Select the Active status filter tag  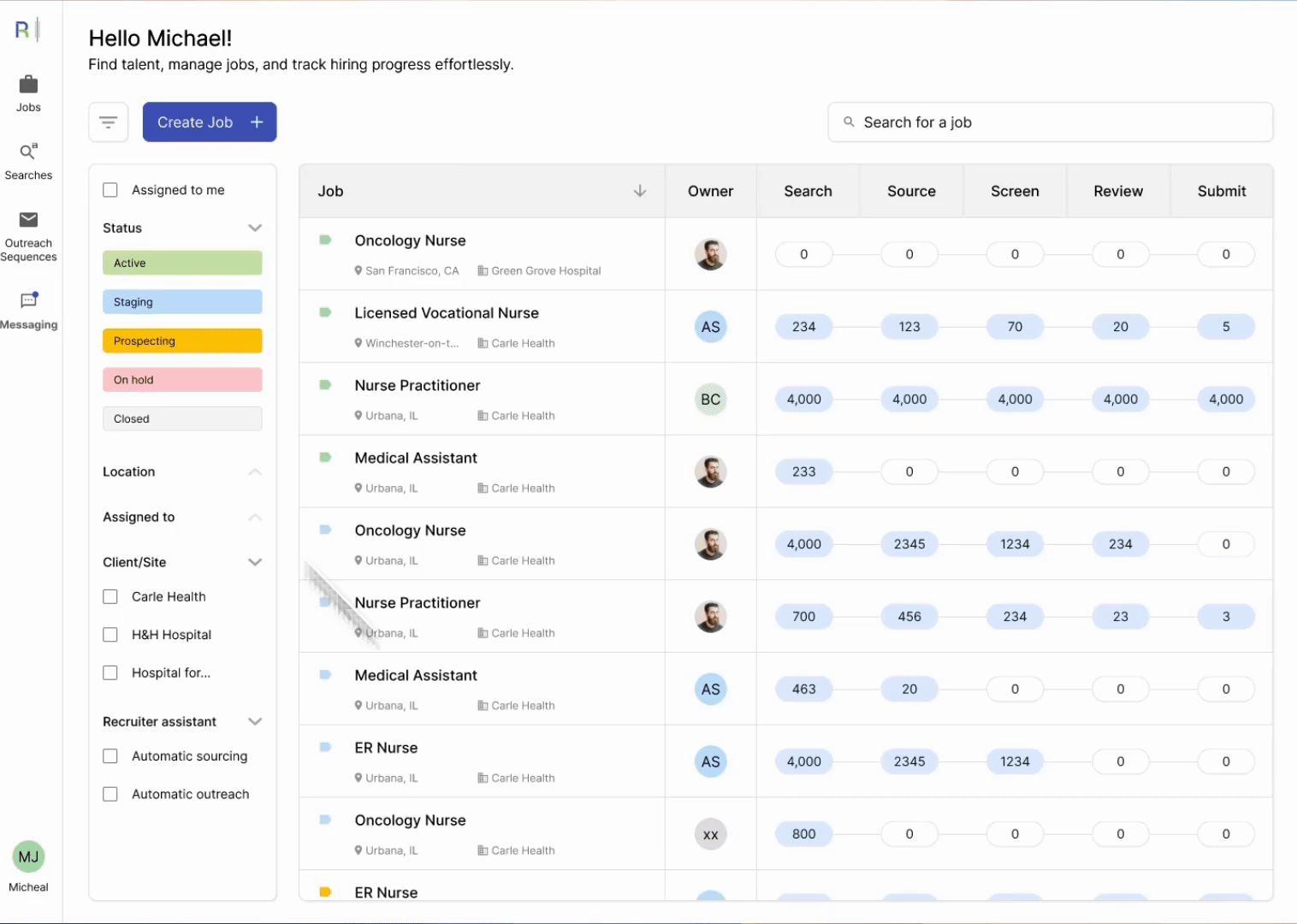[181, 263]
